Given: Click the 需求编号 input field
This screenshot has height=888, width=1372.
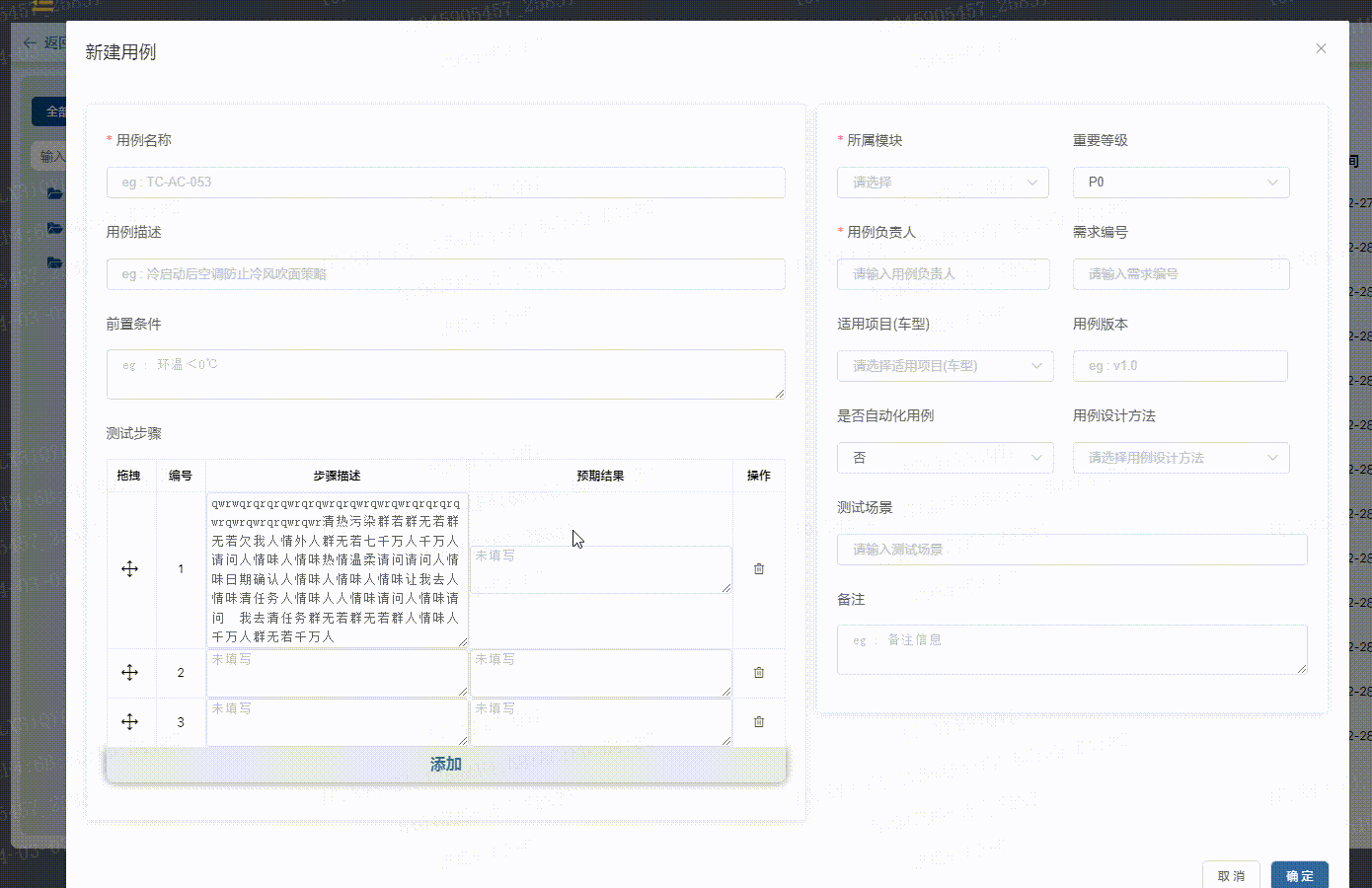Looking at the screenshot, I should pyautogui.click(x=1181, y=273).
